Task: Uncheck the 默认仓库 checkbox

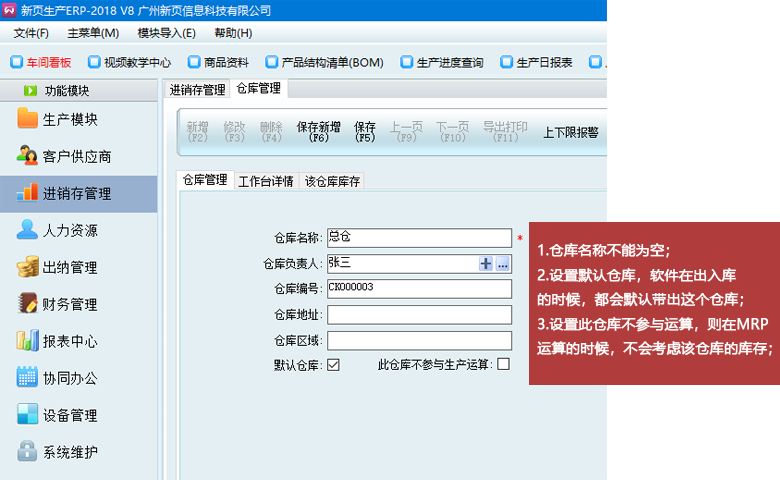Action: click(x=334, y=365)
